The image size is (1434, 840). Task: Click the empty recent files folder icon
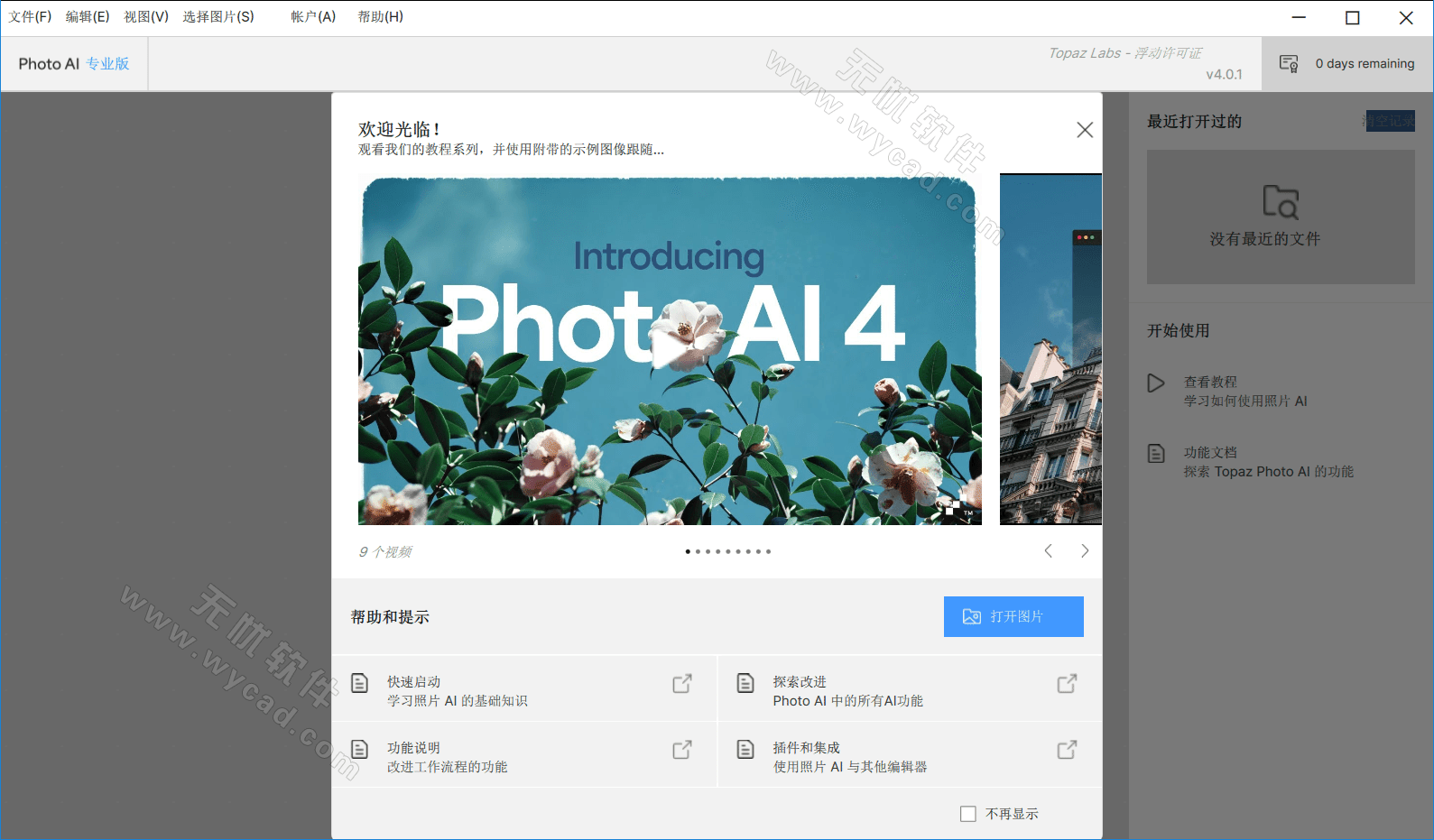1280,202
